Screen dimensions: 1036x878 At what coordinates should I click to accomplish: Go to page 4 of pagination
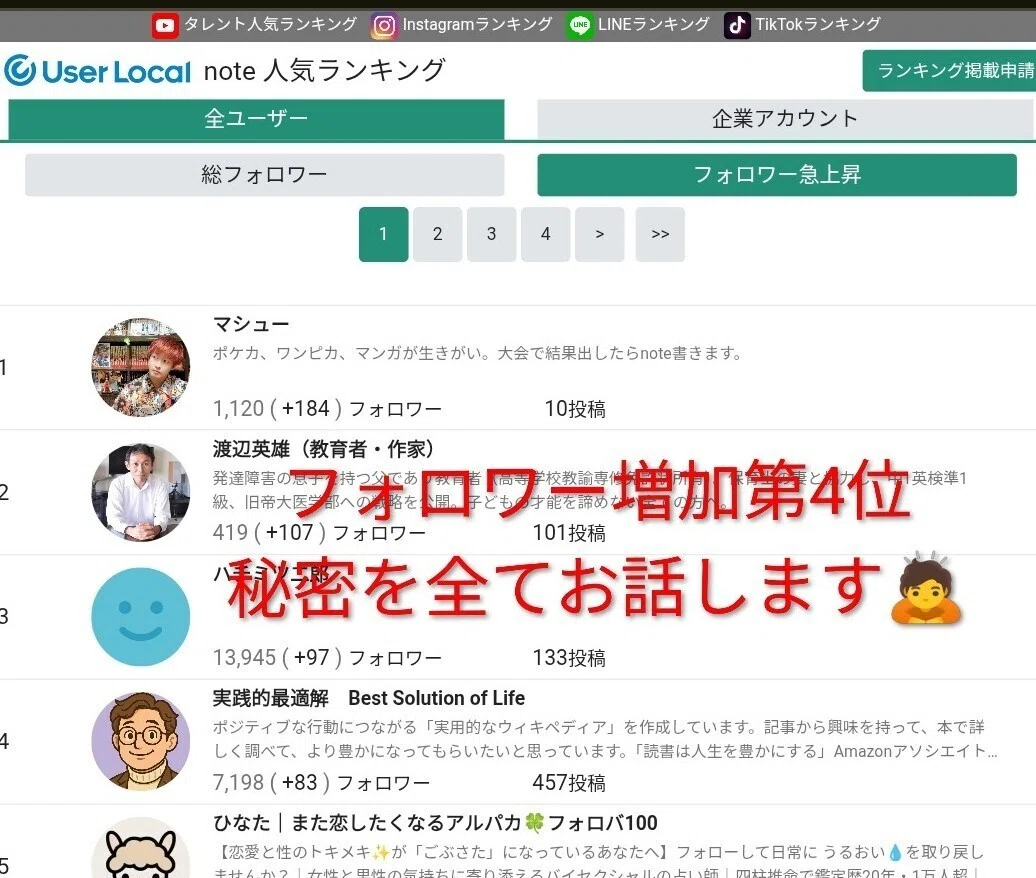[x=546, y=234]
